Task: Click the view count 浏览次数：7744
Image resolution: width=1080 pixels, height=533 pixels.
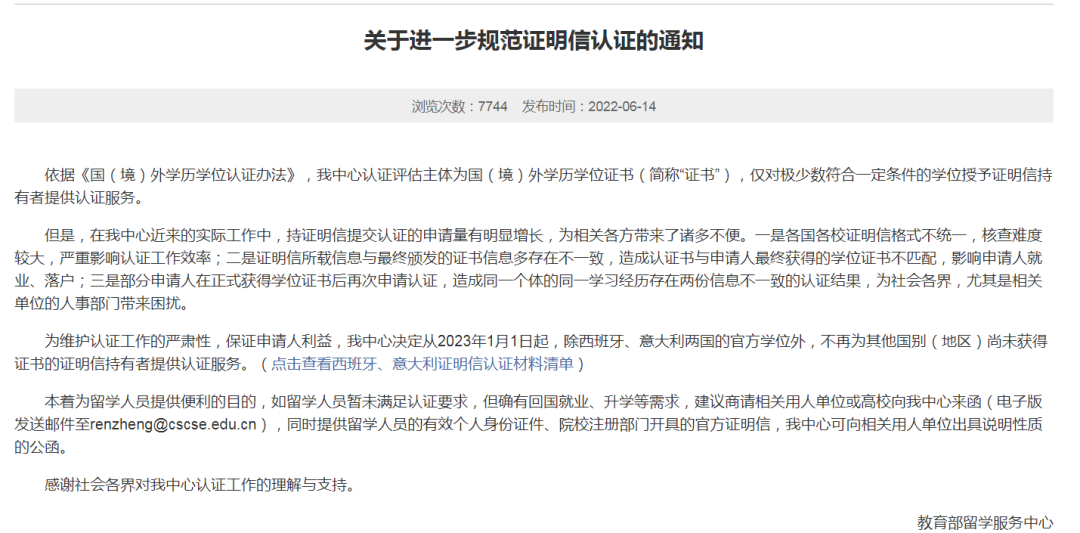Action: click(x=460, y=106)
